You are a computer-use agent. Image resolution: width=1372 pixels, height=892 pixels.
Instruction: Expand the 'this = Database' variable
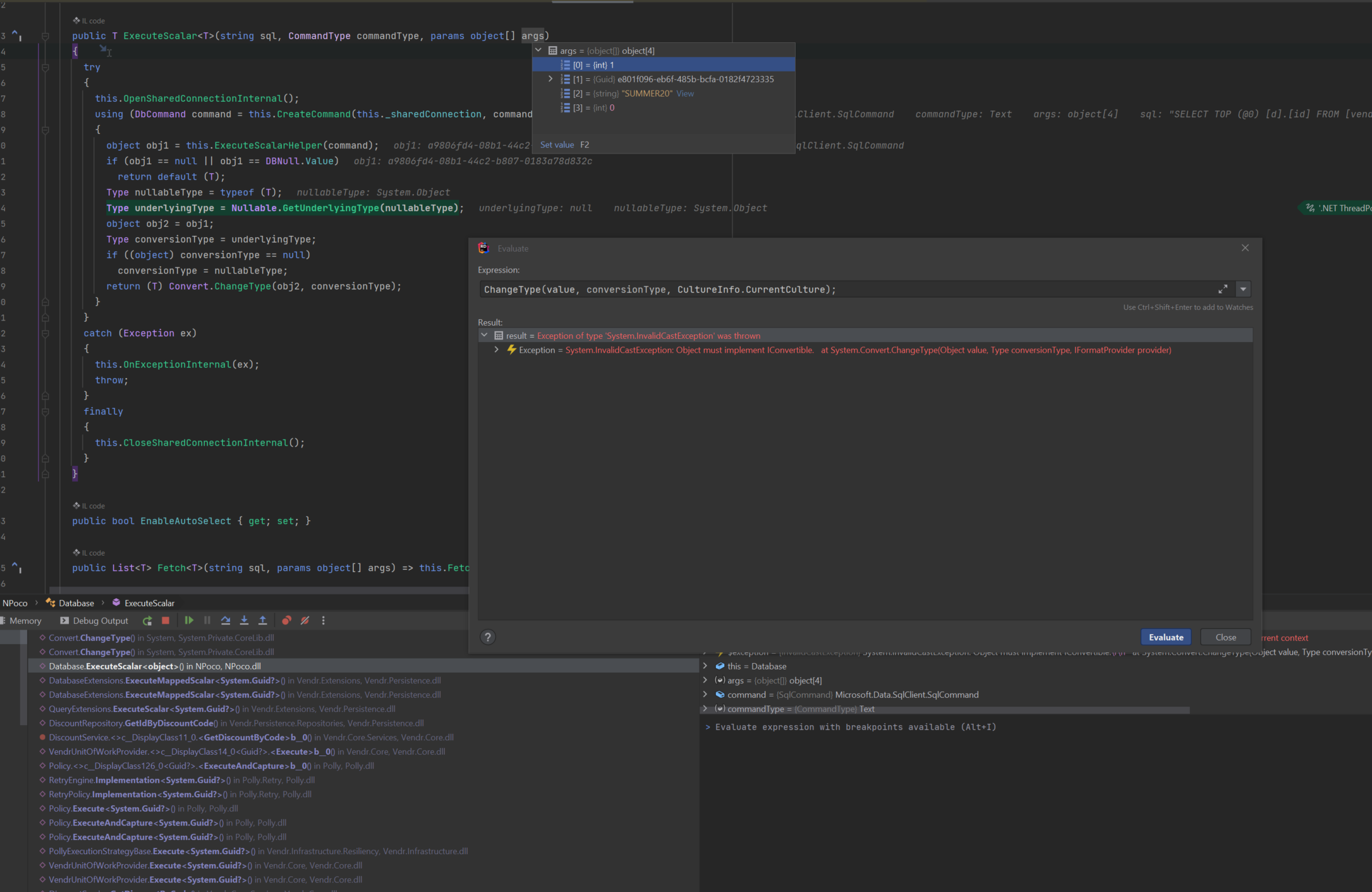(x=705, y=666)
